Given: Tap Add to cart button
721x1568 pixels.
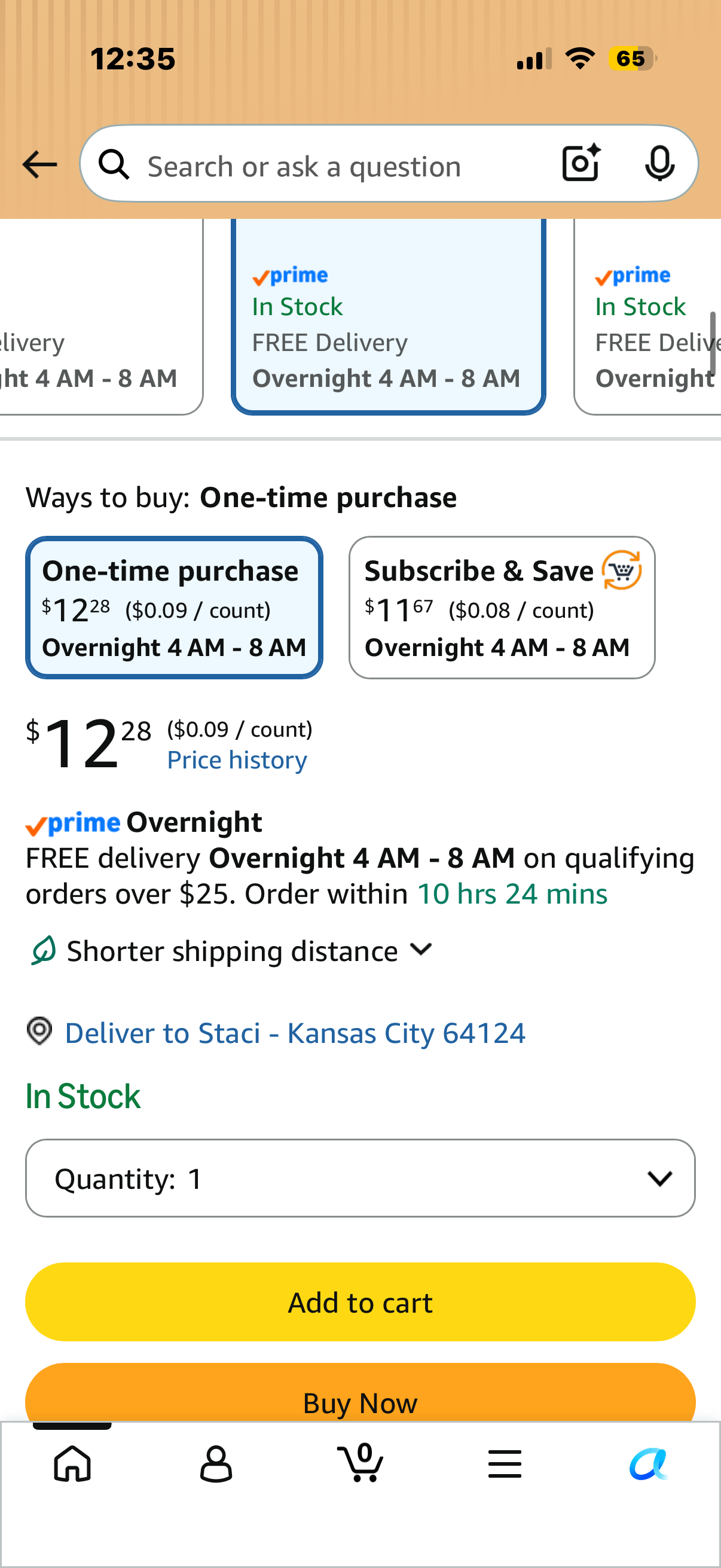Looking at the screenshot, I should 360,1302.
